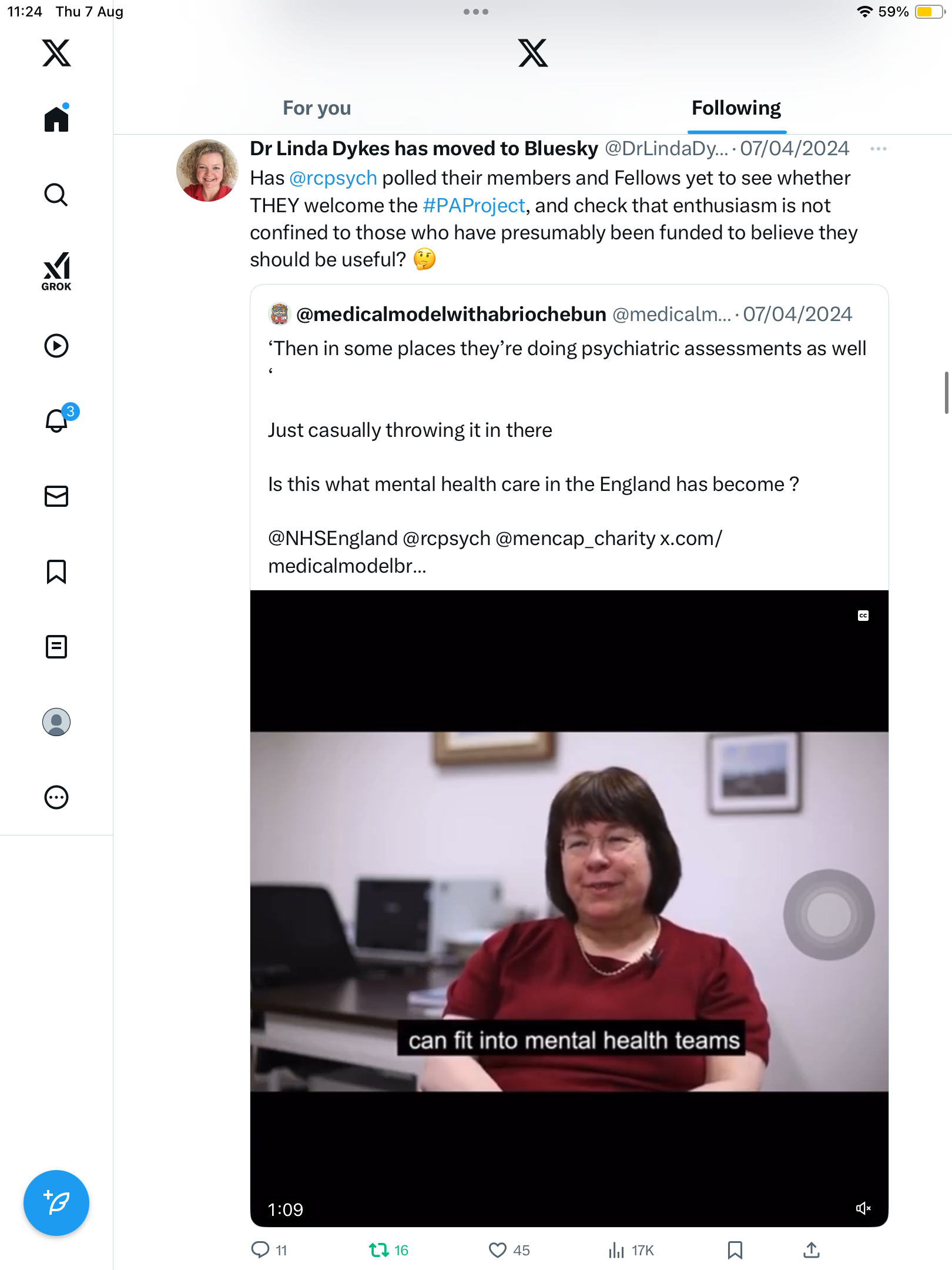Toggle the video mute speaker icon
Viewport: 952px width, 1270px height.
pos(863,1208)
